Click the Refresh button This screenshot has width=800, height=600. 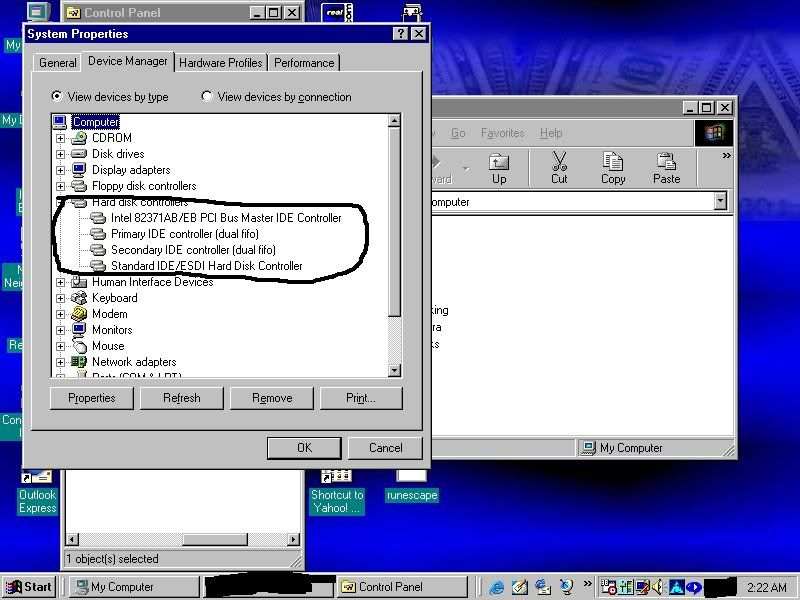(182, 398)
